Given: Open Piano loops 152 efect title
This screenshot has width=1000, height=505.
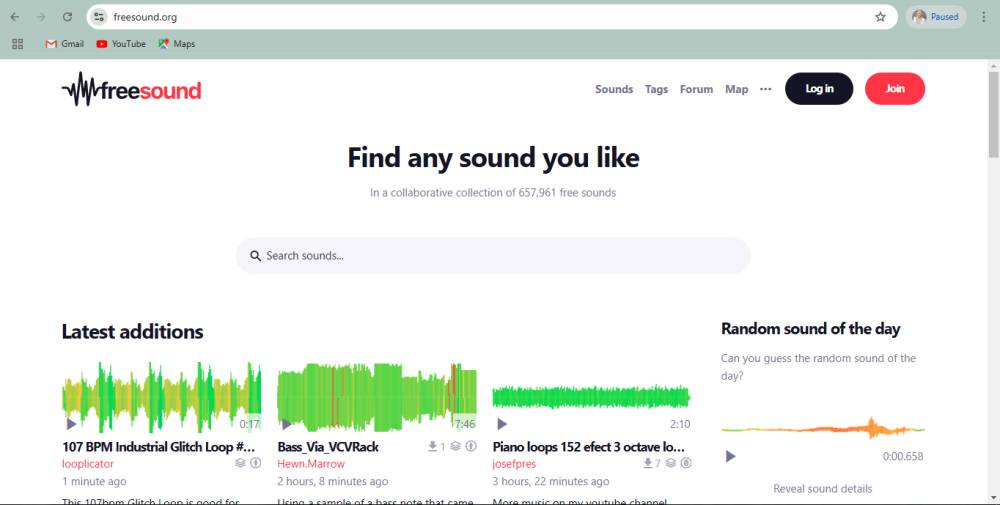Looking at the screenshot, I should pyautogui.click(x=589, y=447).
